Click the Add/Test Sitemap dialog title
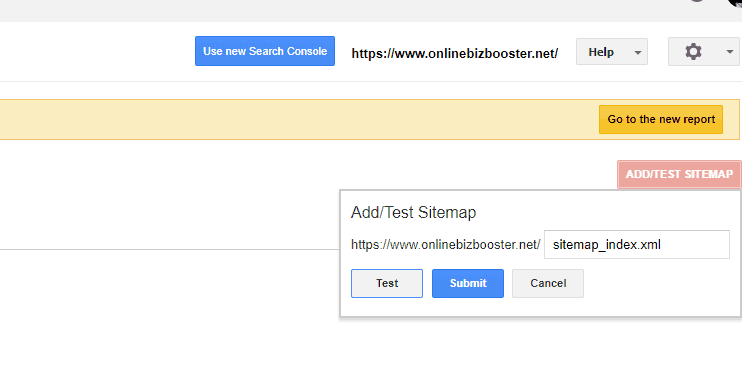742x370 pixels. tap(413, 213)
